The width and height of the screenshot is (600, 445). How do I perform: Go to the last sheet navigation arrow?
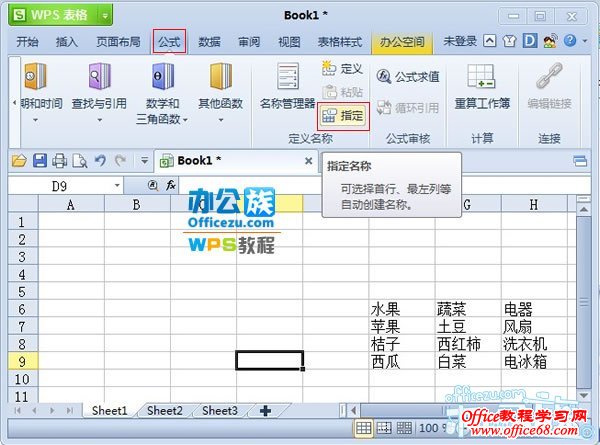[69, 411]
